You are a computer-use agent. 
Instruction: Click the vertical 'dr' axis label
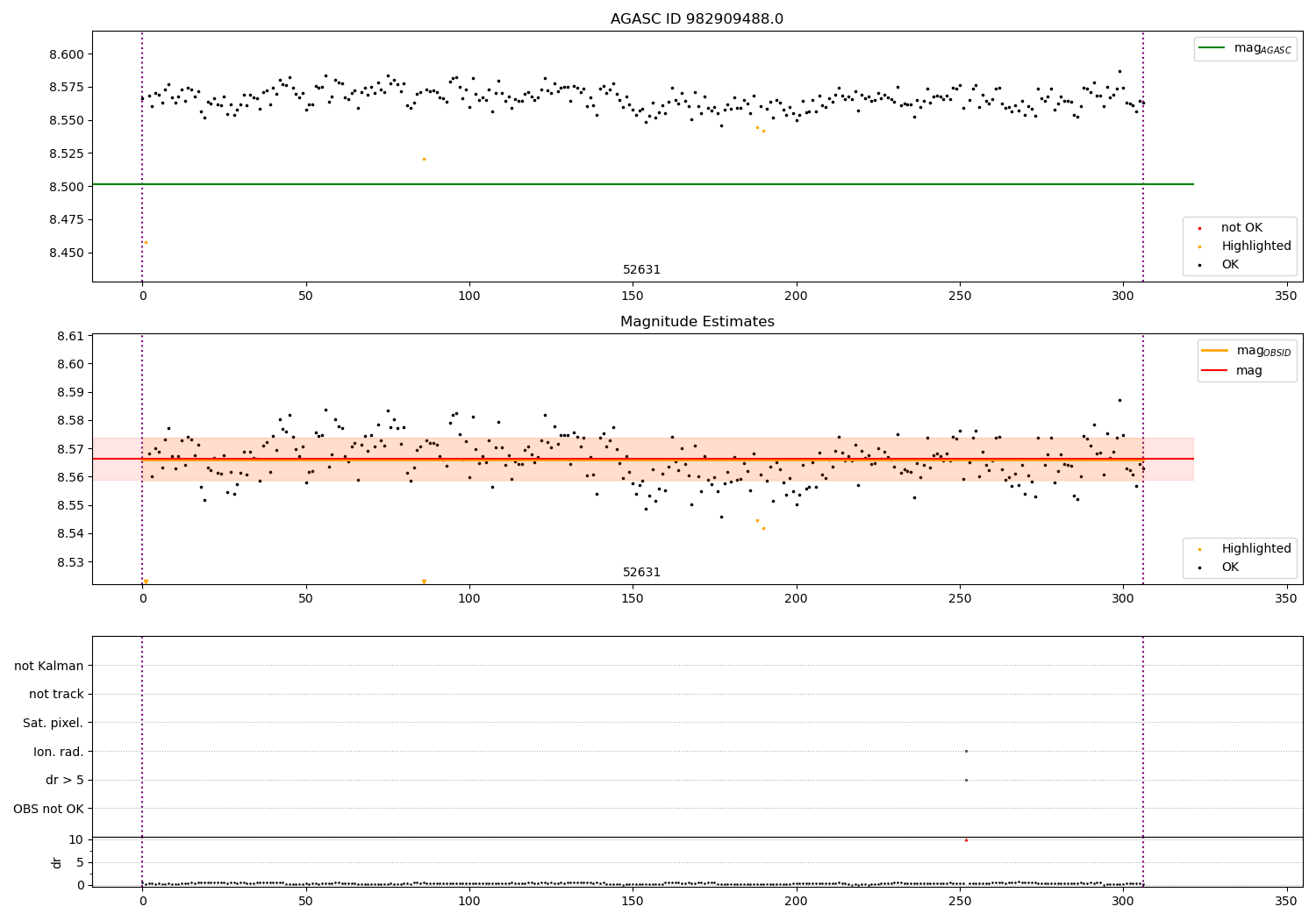57,862
